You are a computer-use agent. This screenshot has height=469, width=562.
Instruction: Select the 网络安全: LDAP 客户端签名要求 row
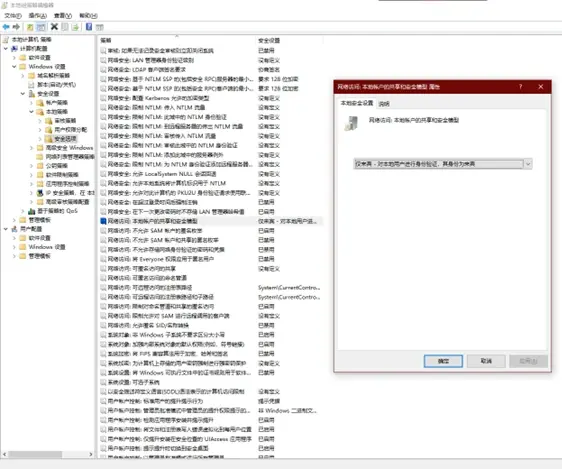click(211, 70)
